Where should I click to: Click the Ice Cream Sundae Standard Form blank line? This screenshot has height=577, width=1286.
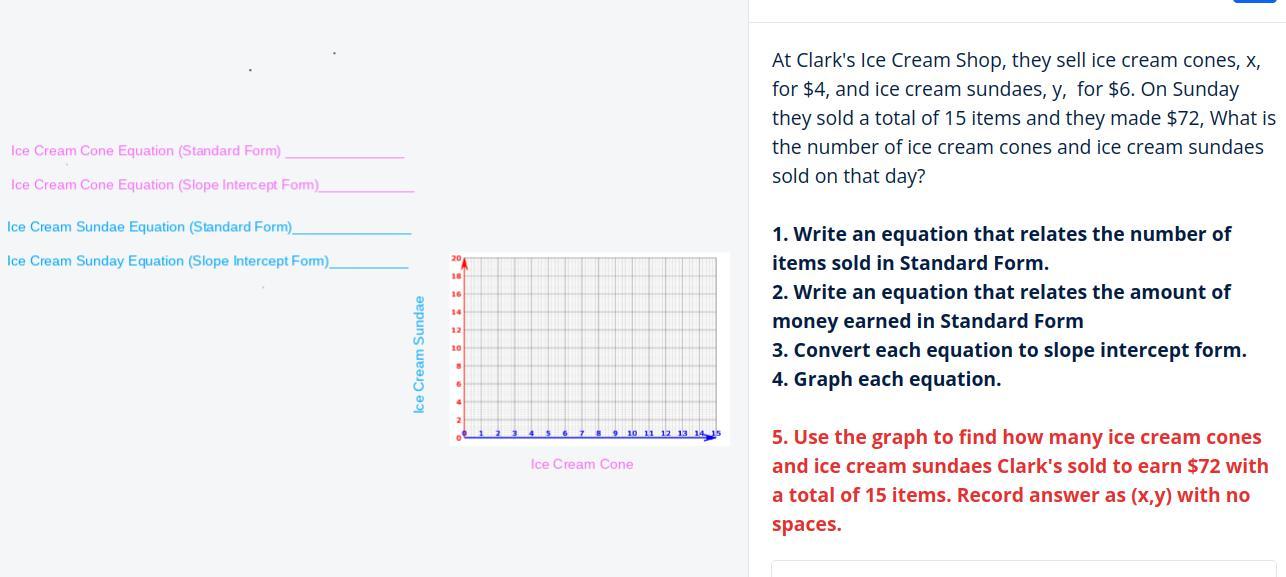click(x=352, y=231)
